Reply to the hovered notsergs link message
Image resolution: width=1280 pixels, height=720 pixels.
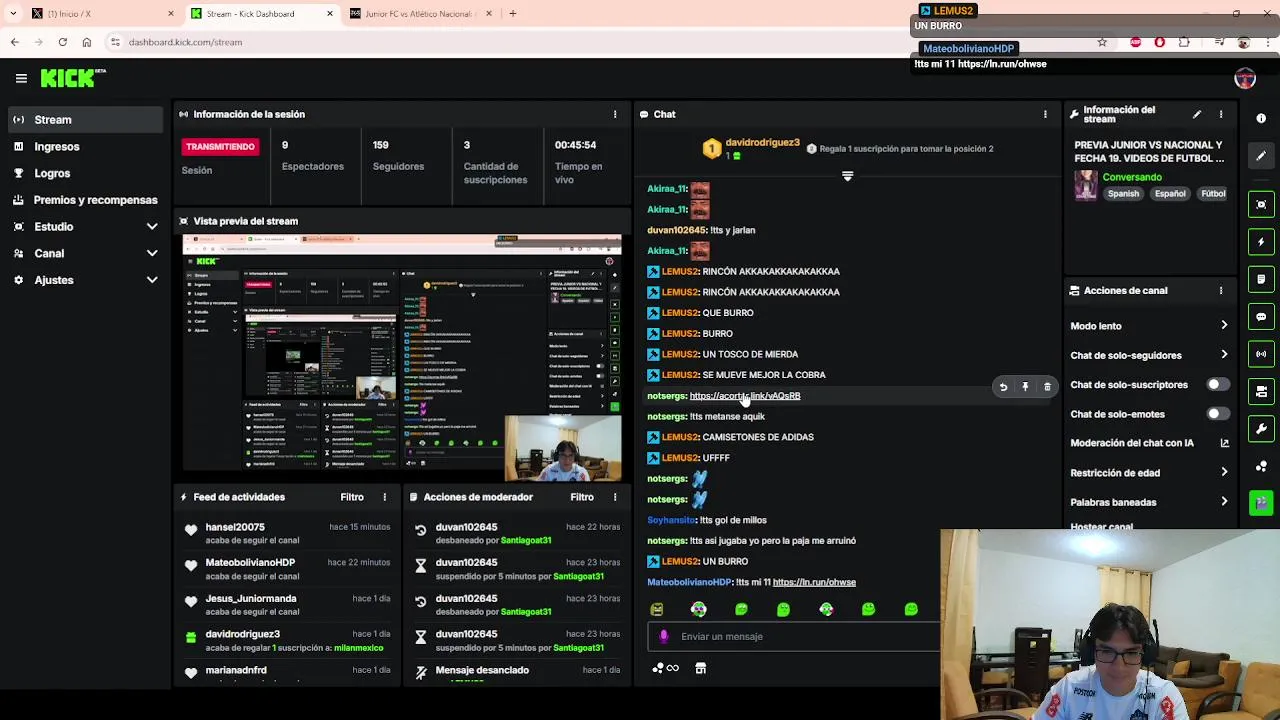[x=1003, y=386]
